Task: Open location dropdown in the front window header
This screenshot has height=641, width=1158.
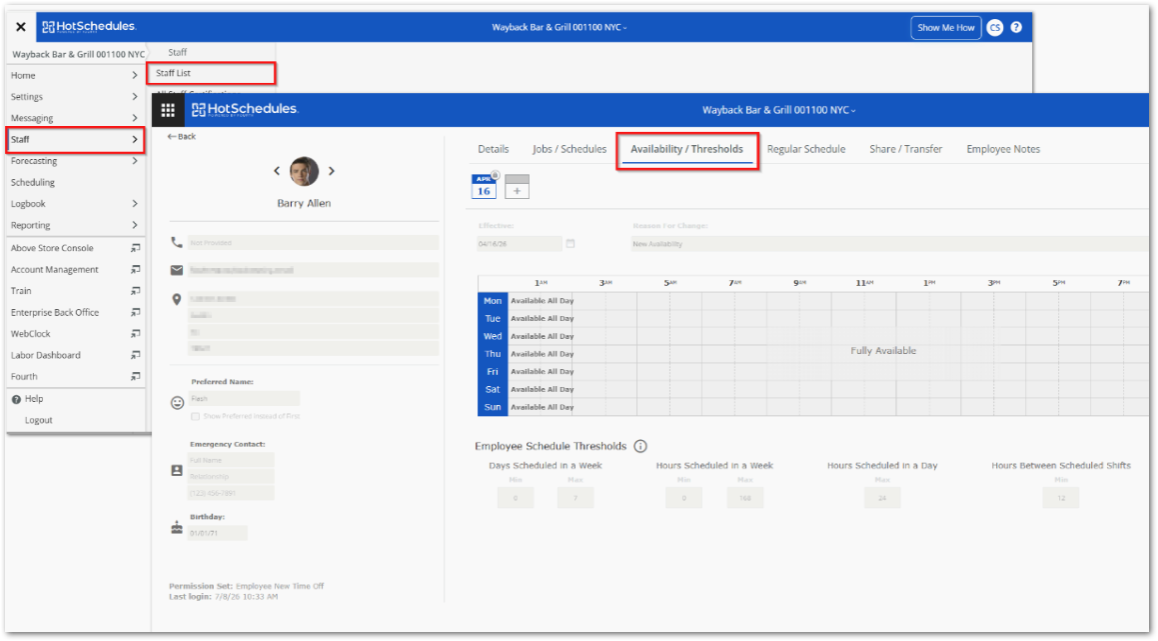Action: coord(779,110)
